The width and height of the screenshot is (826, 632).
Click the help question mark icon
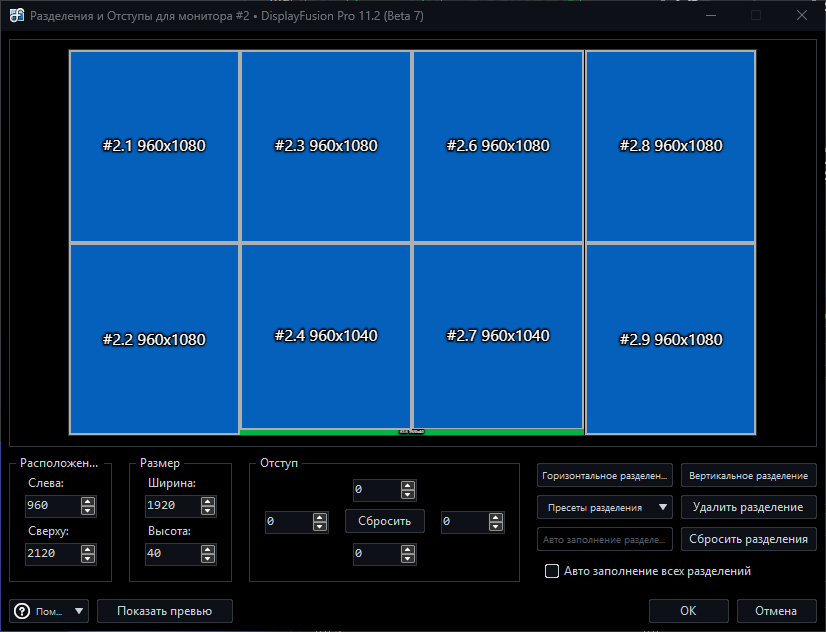click(22, 611)
